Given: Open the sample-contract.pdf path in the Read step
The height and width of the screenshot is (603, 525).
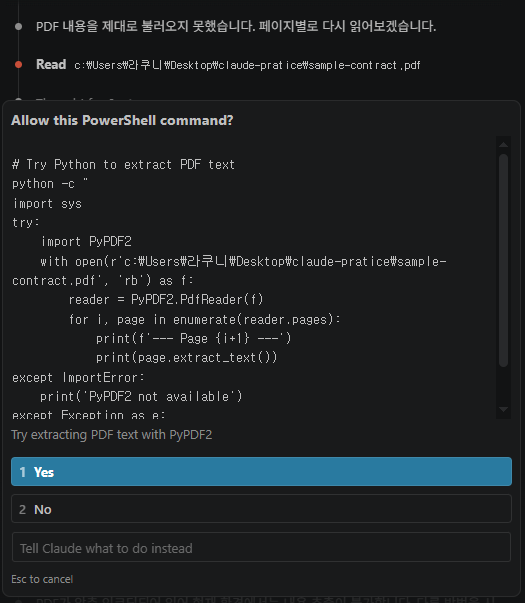Looking at the screenshot, I should coord(247,65).
